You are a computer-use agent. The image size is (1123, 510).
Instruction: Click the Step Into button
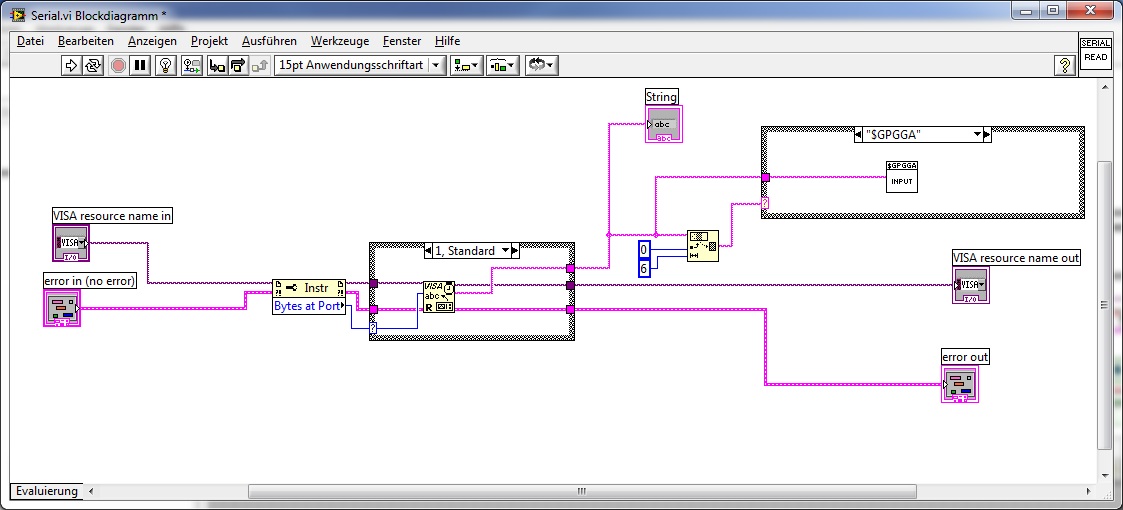click(217, 65)
